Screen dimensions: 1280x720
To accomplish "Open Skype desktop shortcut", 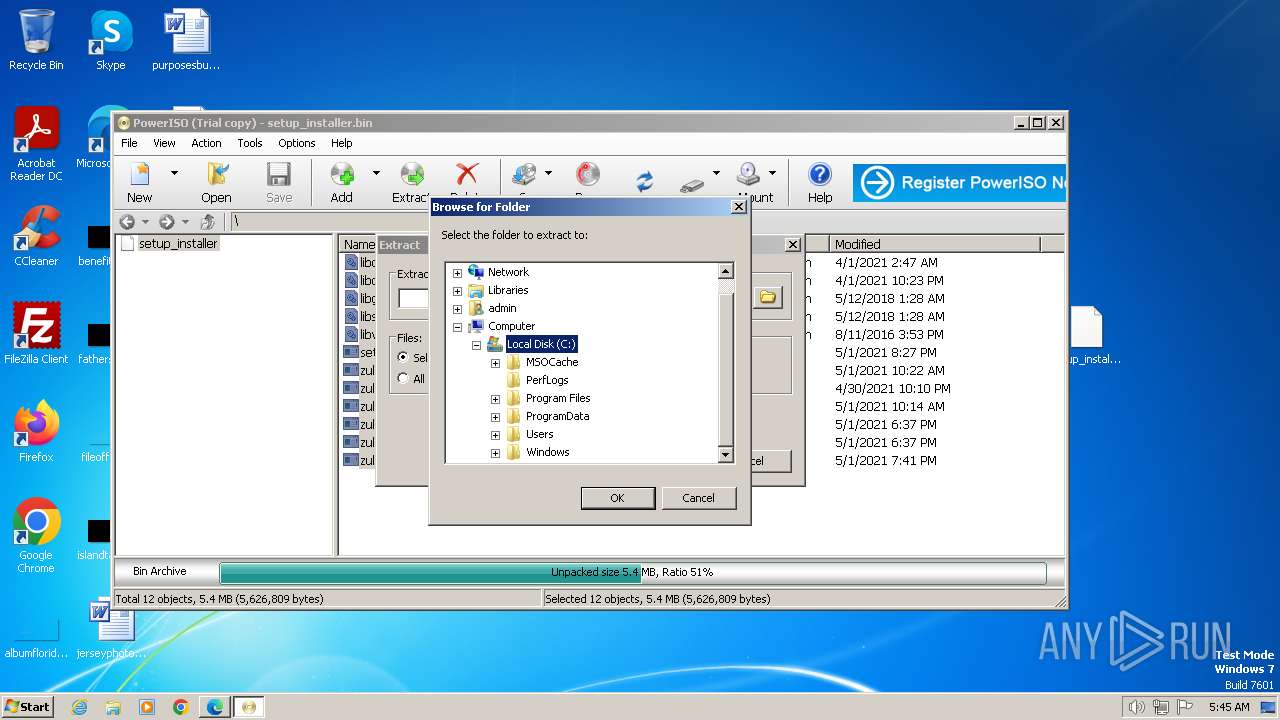I will 110,40.
